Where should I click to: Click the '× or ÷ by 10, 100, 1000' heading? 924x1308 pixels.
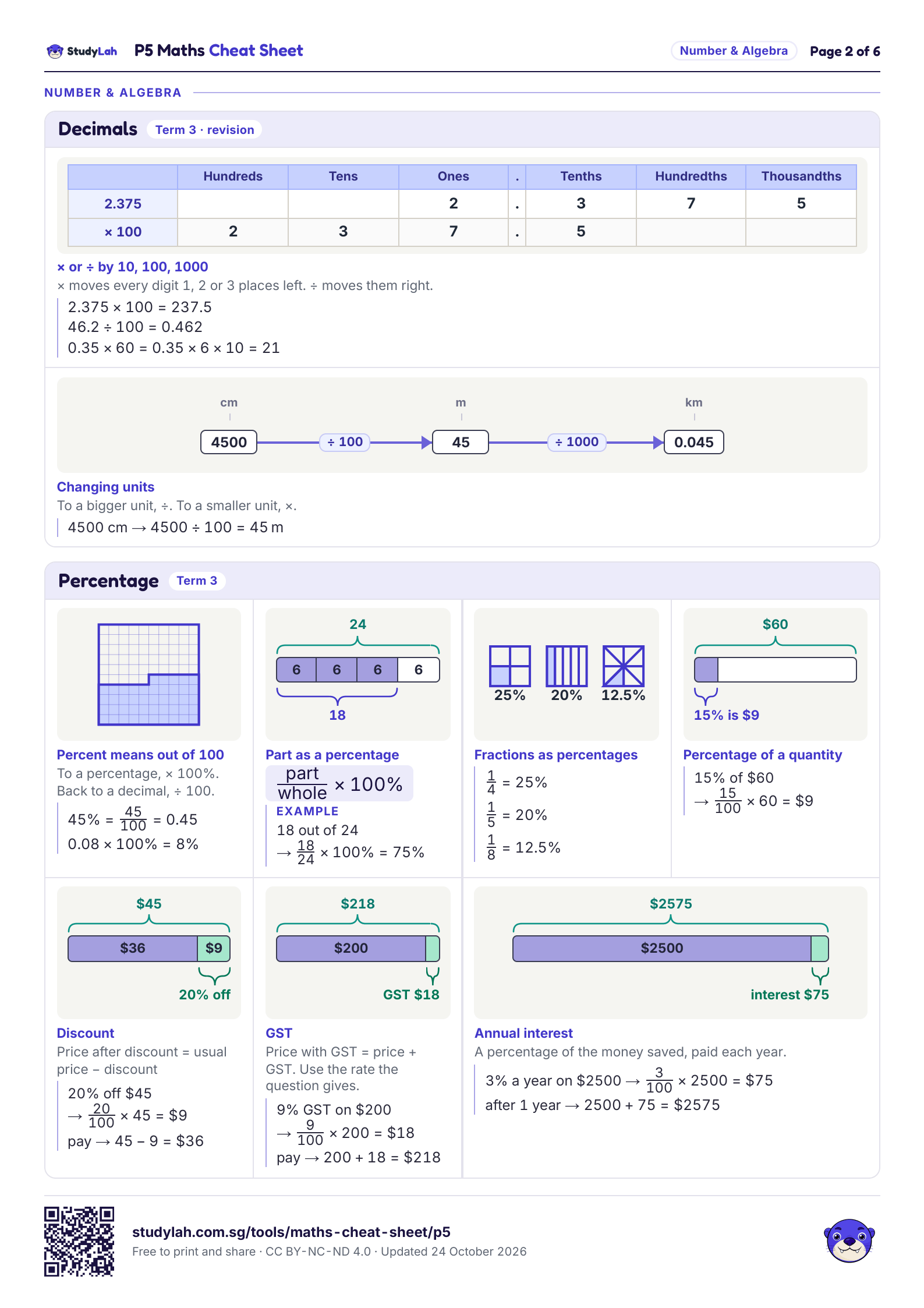[x=132, y=267]
